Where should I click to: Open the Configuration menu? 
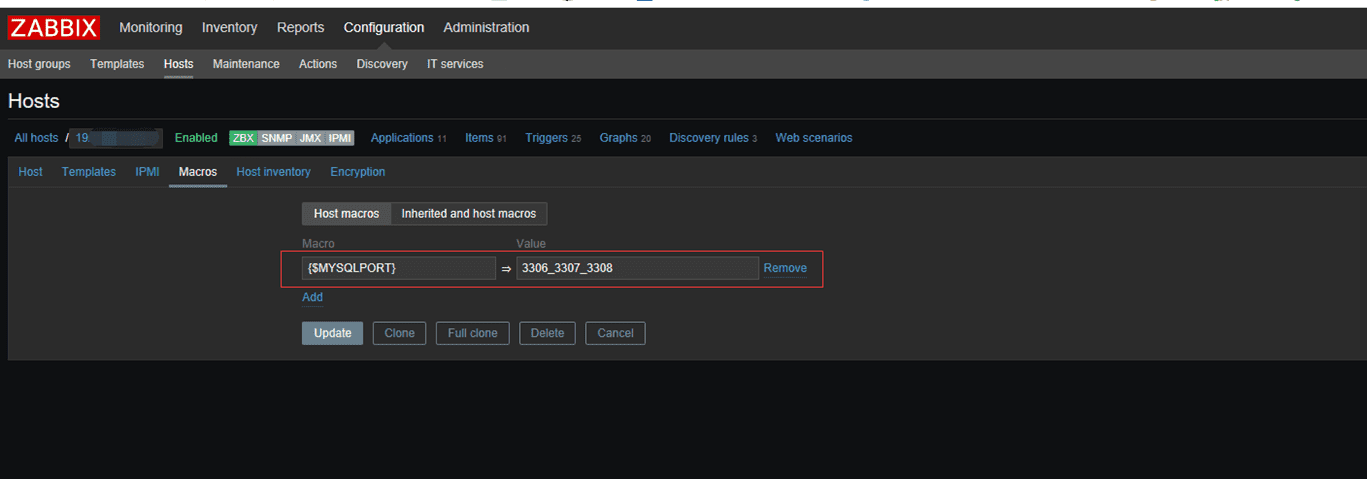(x=384, y=28)
